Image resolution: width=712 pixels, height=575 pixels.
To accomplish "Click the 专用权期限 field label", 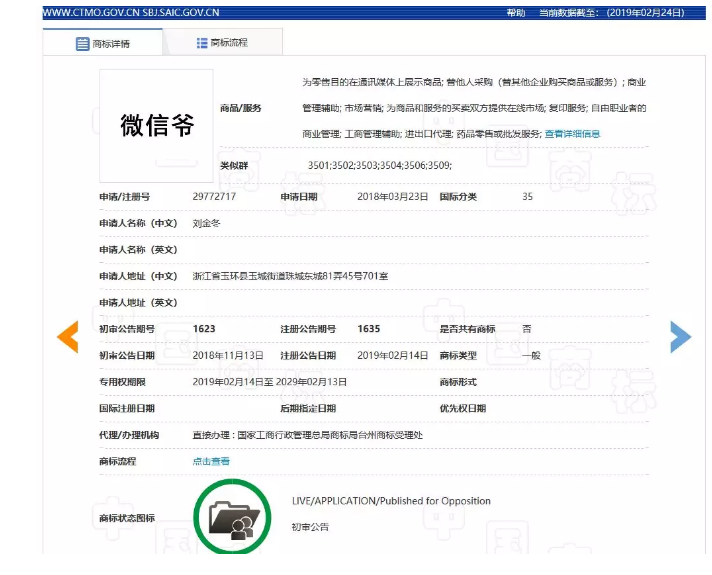I will (x=123, y=382).
